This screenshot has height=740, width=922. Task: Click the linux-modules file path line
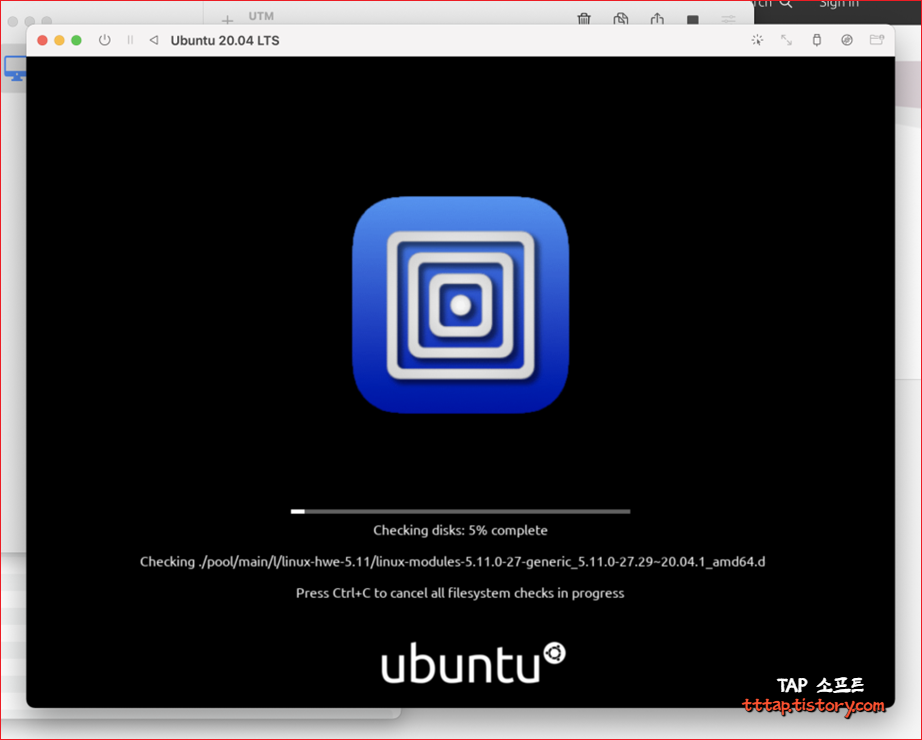coord(453,562)
